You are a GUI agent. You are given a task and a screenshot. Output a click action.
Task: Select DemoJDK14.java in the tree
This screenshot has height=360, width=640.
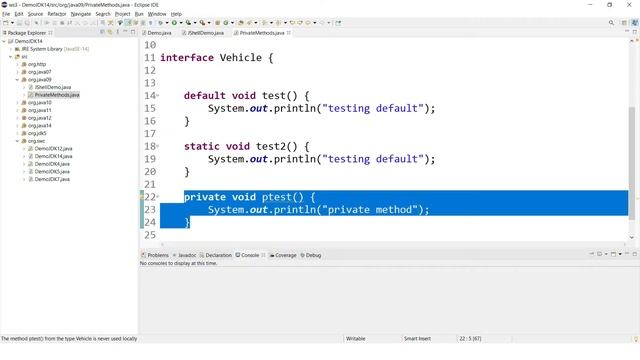coord(53,156)
